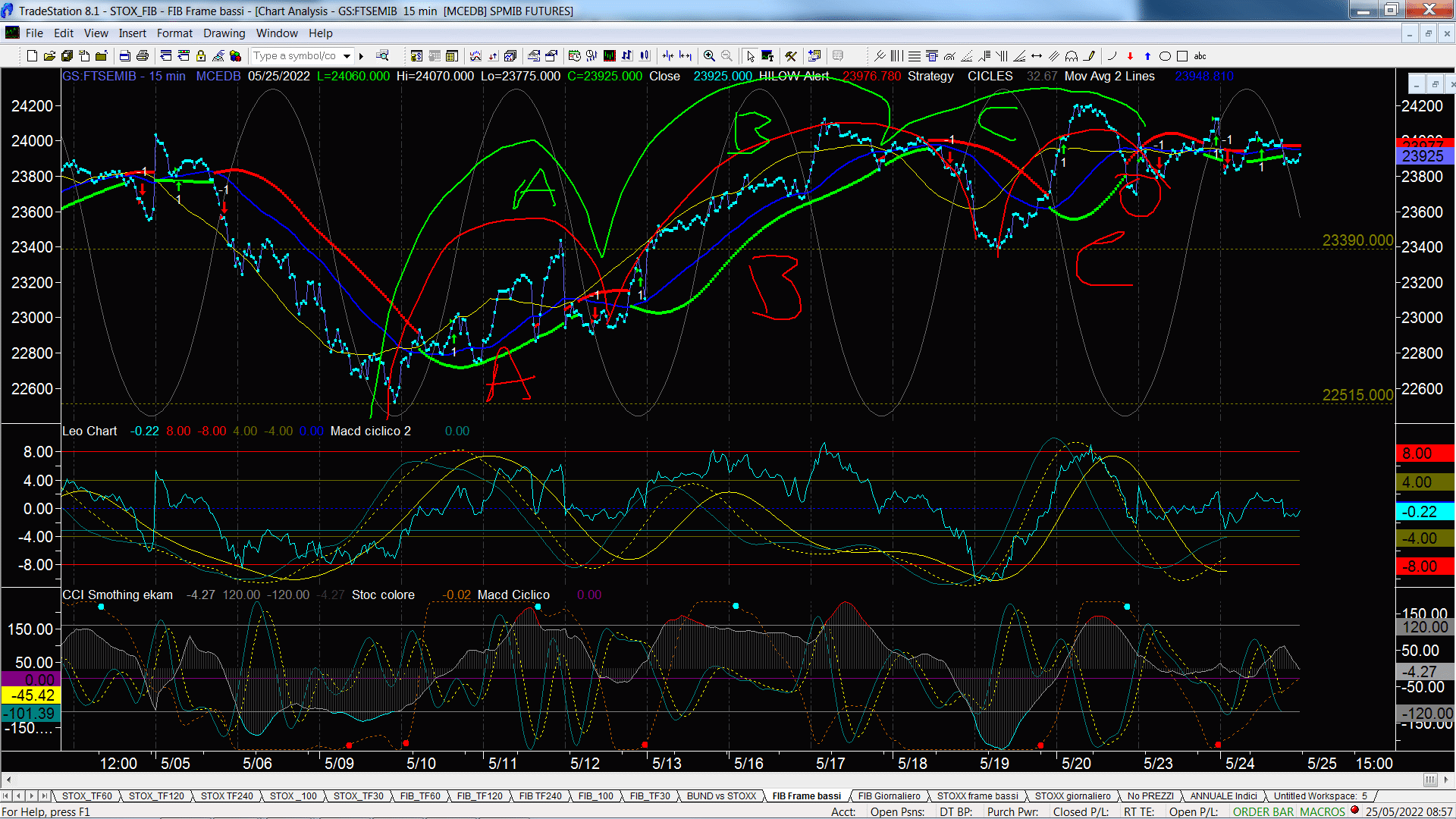
Task: Select the horizontal lines drawing tool
Action: click(x=914, y=56)
